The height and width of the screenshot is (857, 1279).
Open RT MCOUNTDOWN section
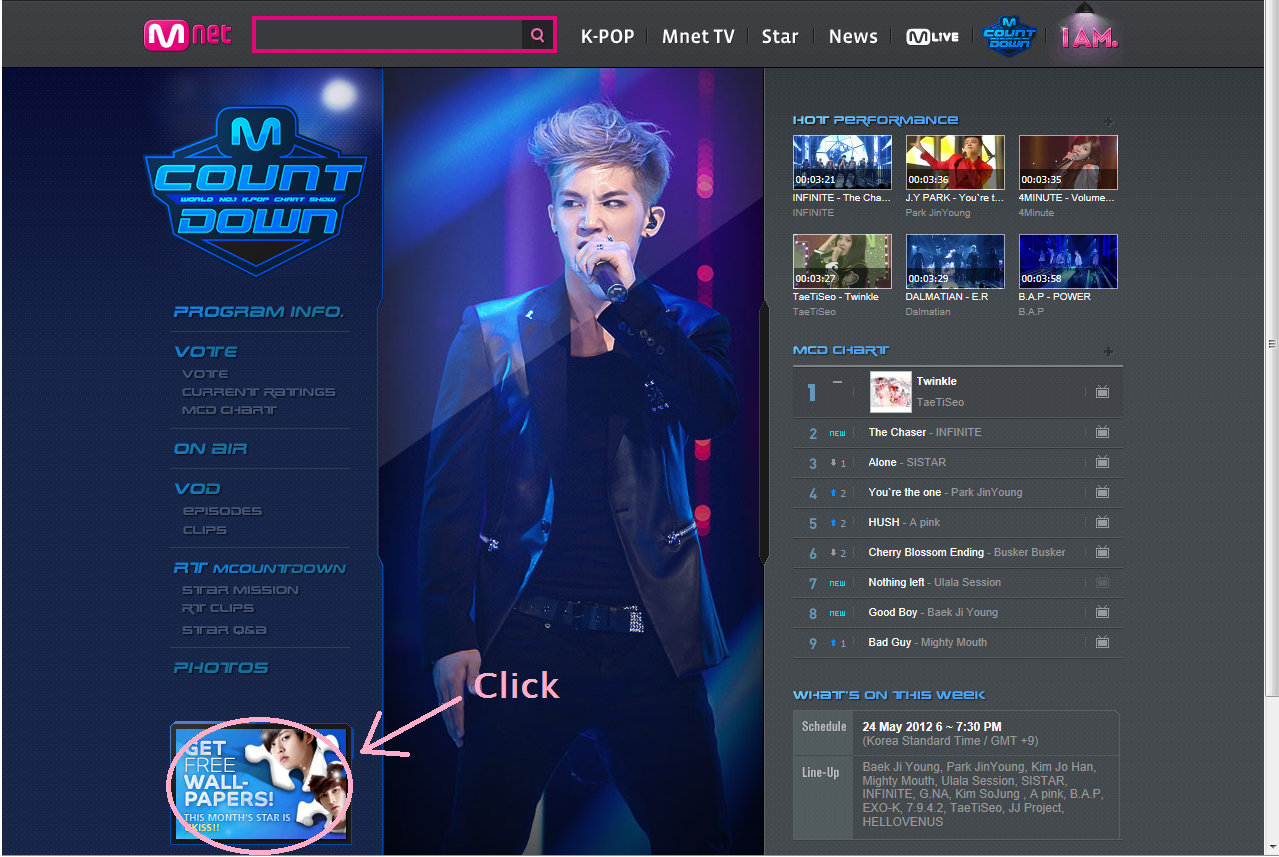tap(260, 567)
